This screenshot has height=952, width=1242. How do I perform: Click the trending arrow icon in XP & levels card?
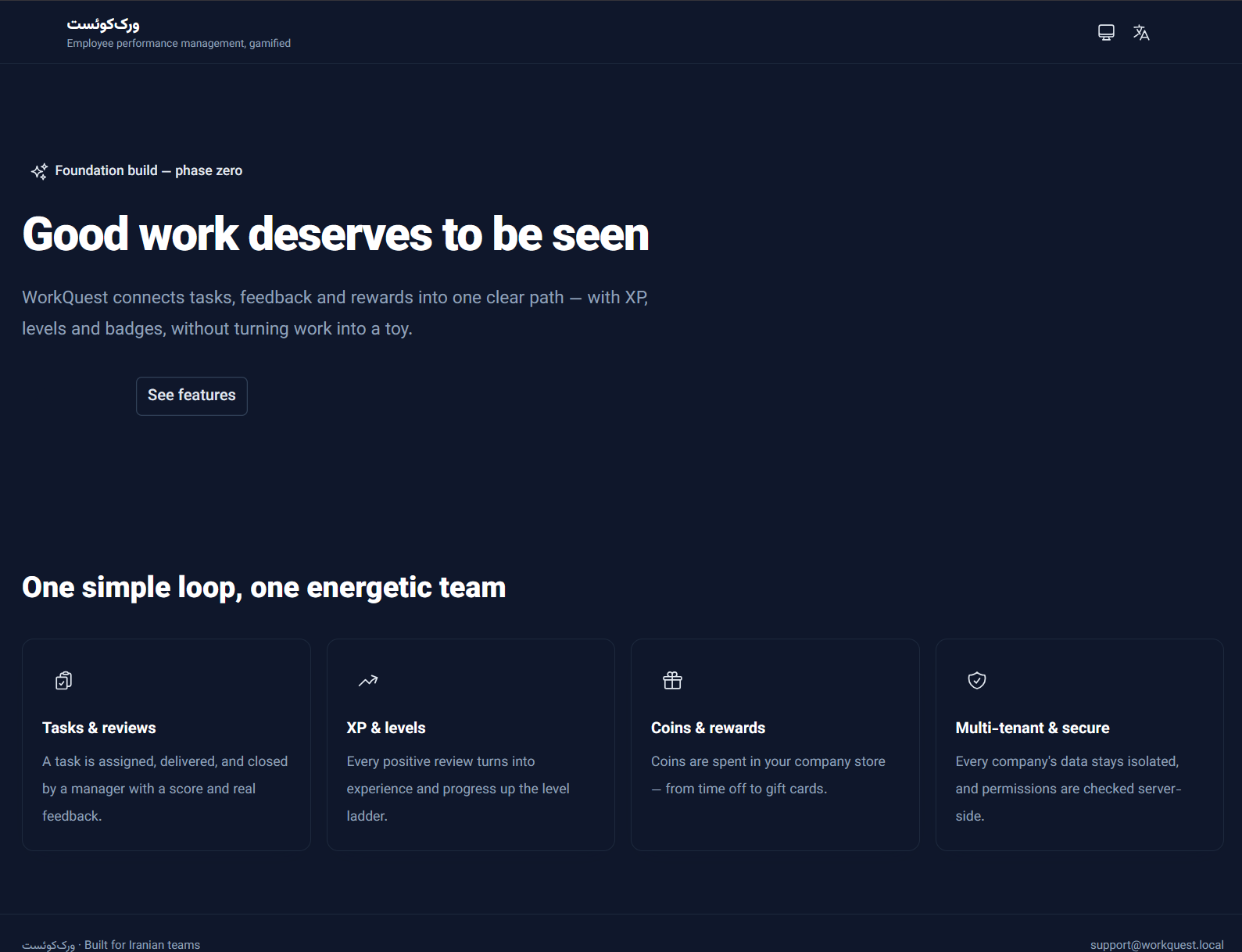click(368, 681)
